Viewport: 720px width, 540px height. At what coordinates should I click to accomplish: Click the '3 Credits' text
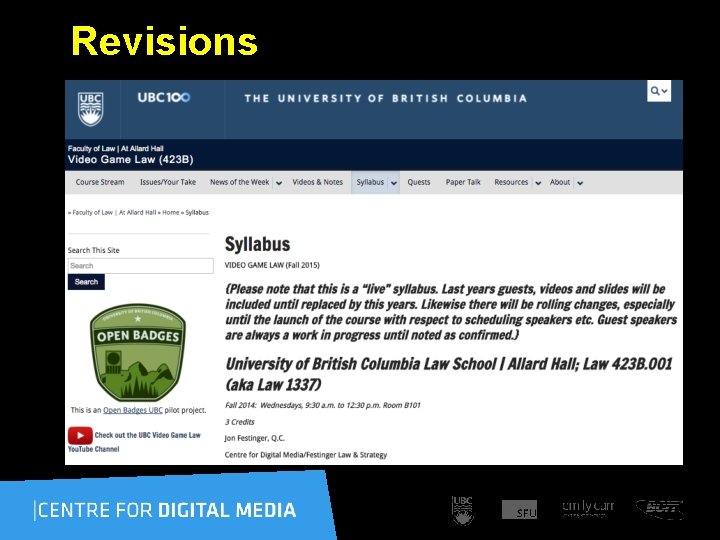(240, 422)
